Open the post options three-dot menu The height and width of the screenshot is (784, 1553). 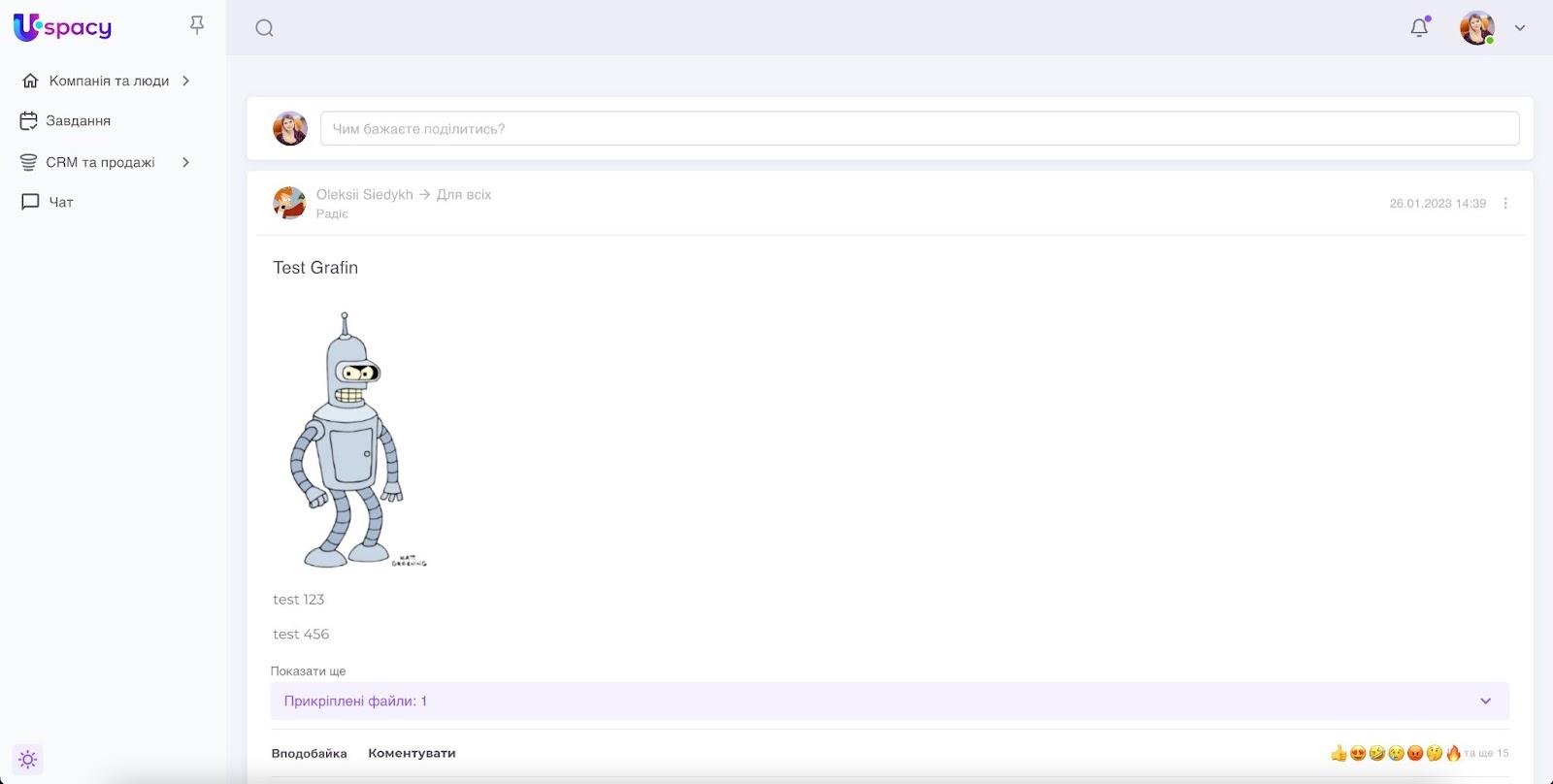click(x=1505, y=204)
